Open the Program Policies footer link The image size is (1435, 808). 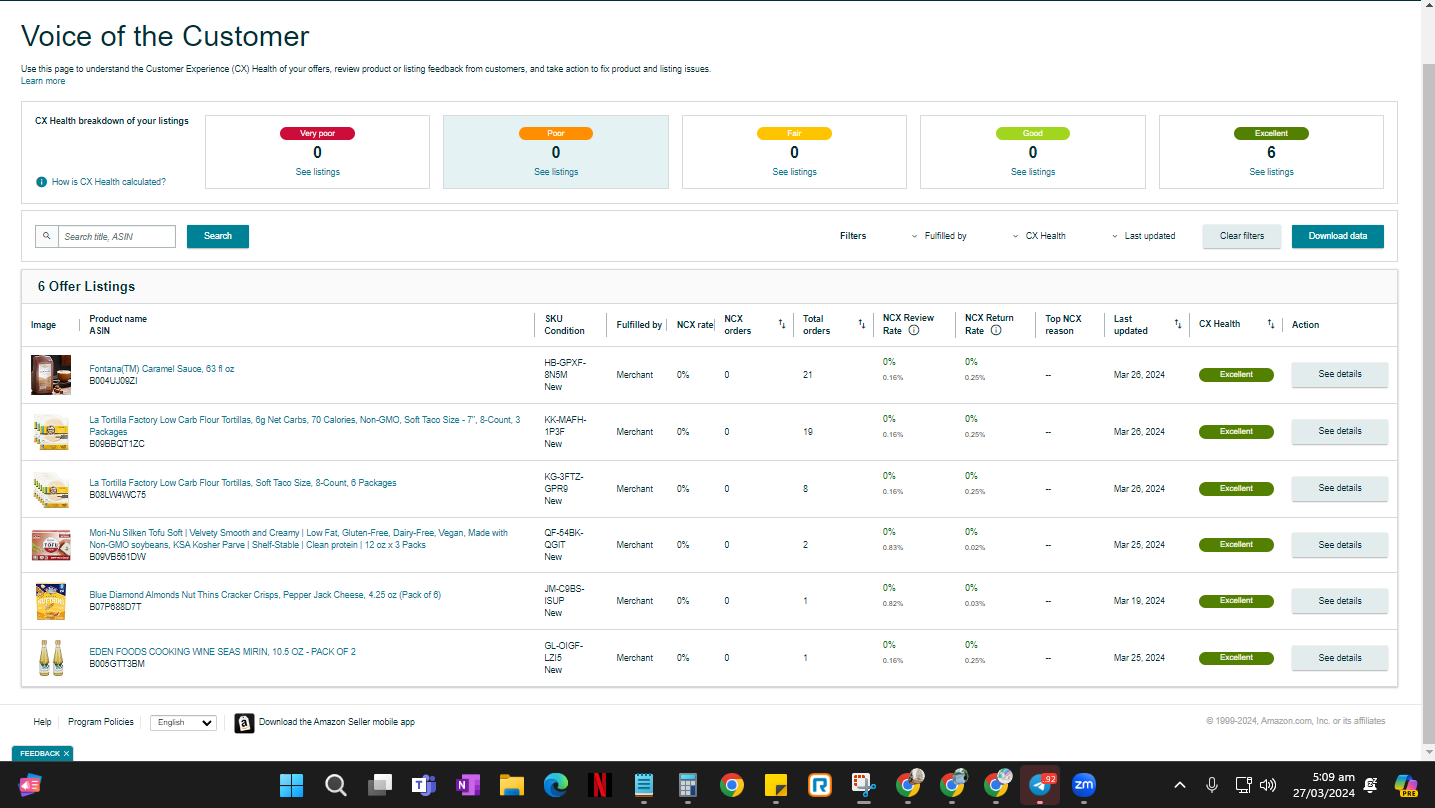point(101,722)
